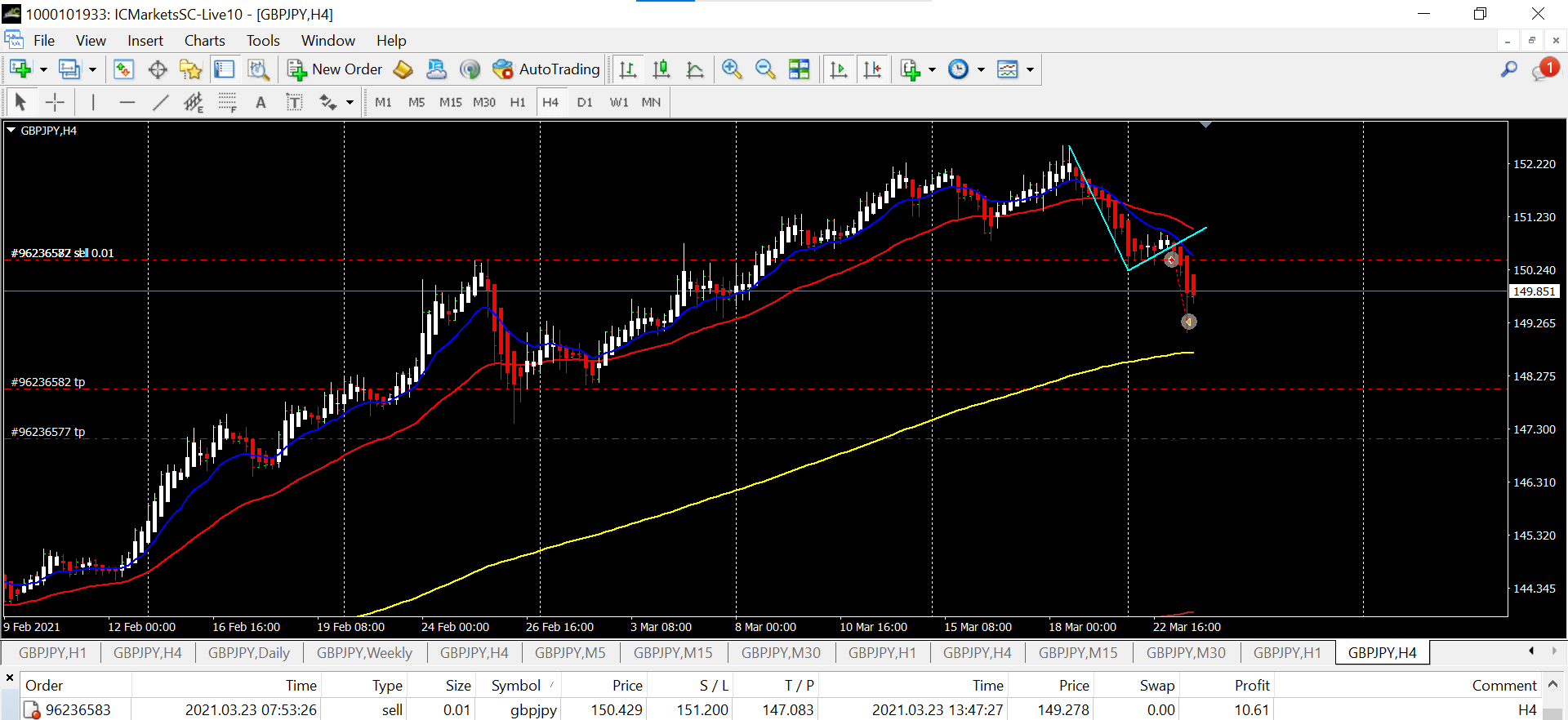
Task: Open the notifications chat icon
Action: 1545,69
